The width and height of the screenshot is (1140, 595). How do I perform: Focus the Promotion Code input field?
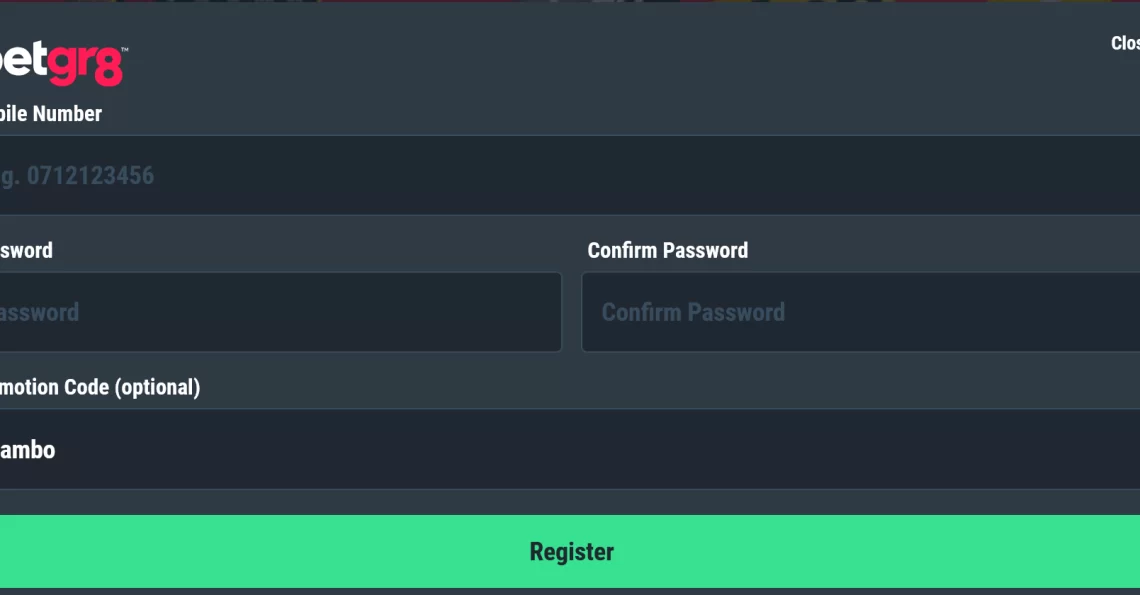tap(570, 450)
